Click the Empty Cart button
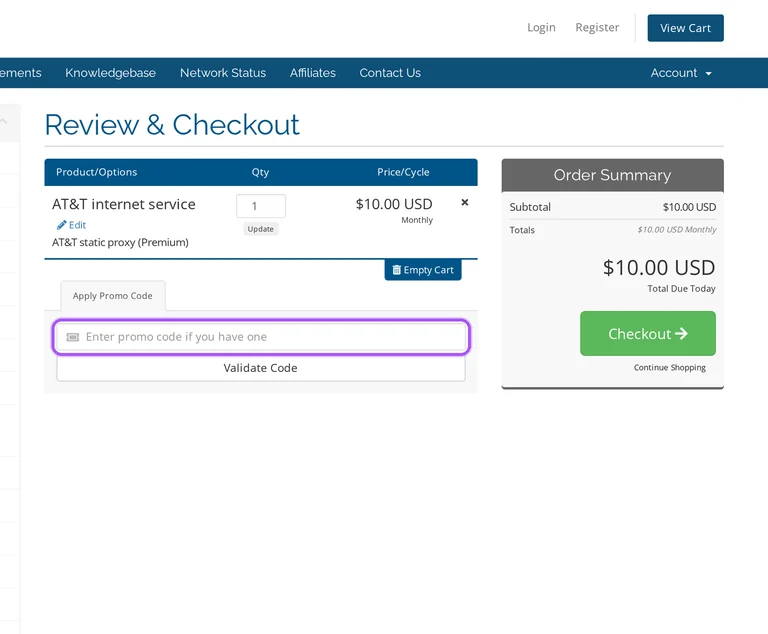768x634 pixels. (423, 270)
